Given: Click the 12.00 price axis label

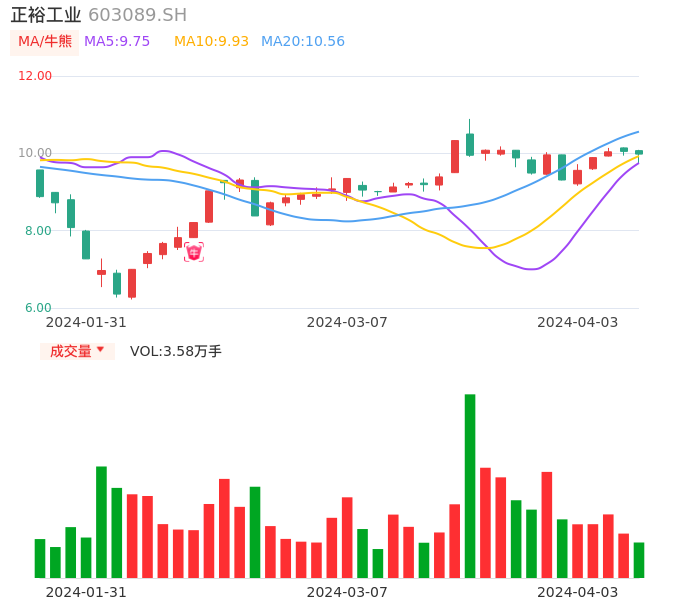Looking at the screenshot, I should [35, 76].
